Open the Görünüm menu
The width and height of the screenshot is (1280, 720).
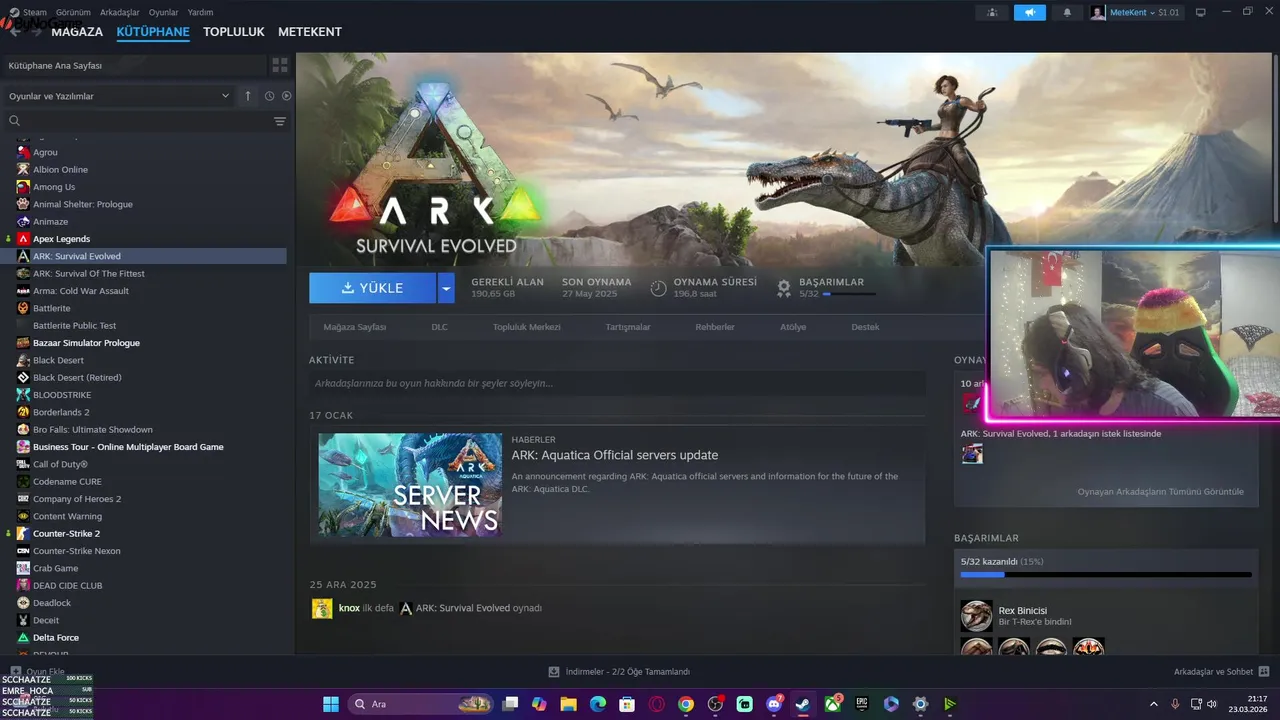(x=73, y=12)
